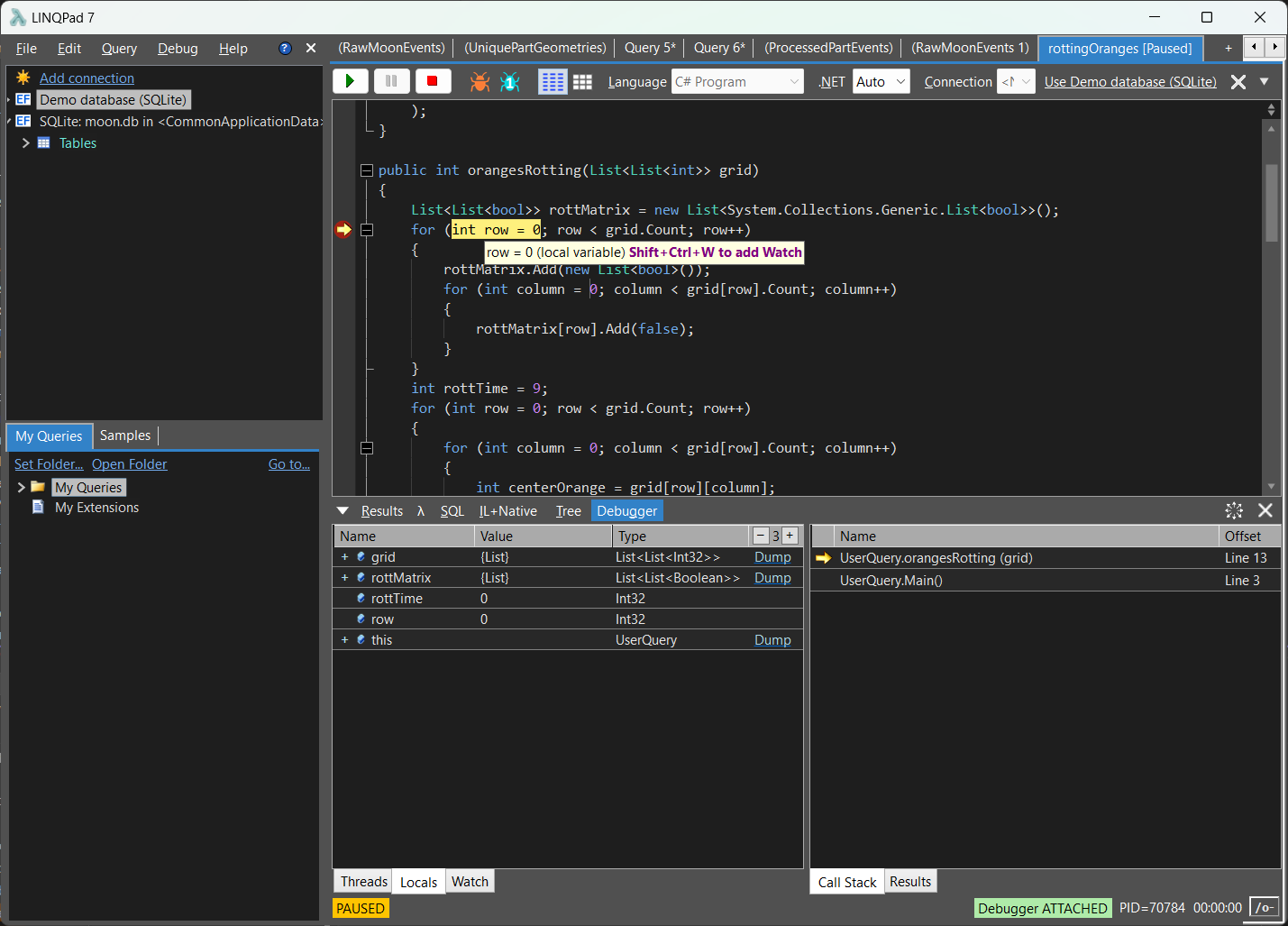Click the lambda results tab icon
This screenshot has width=1288, height=926.
(420, 511)
